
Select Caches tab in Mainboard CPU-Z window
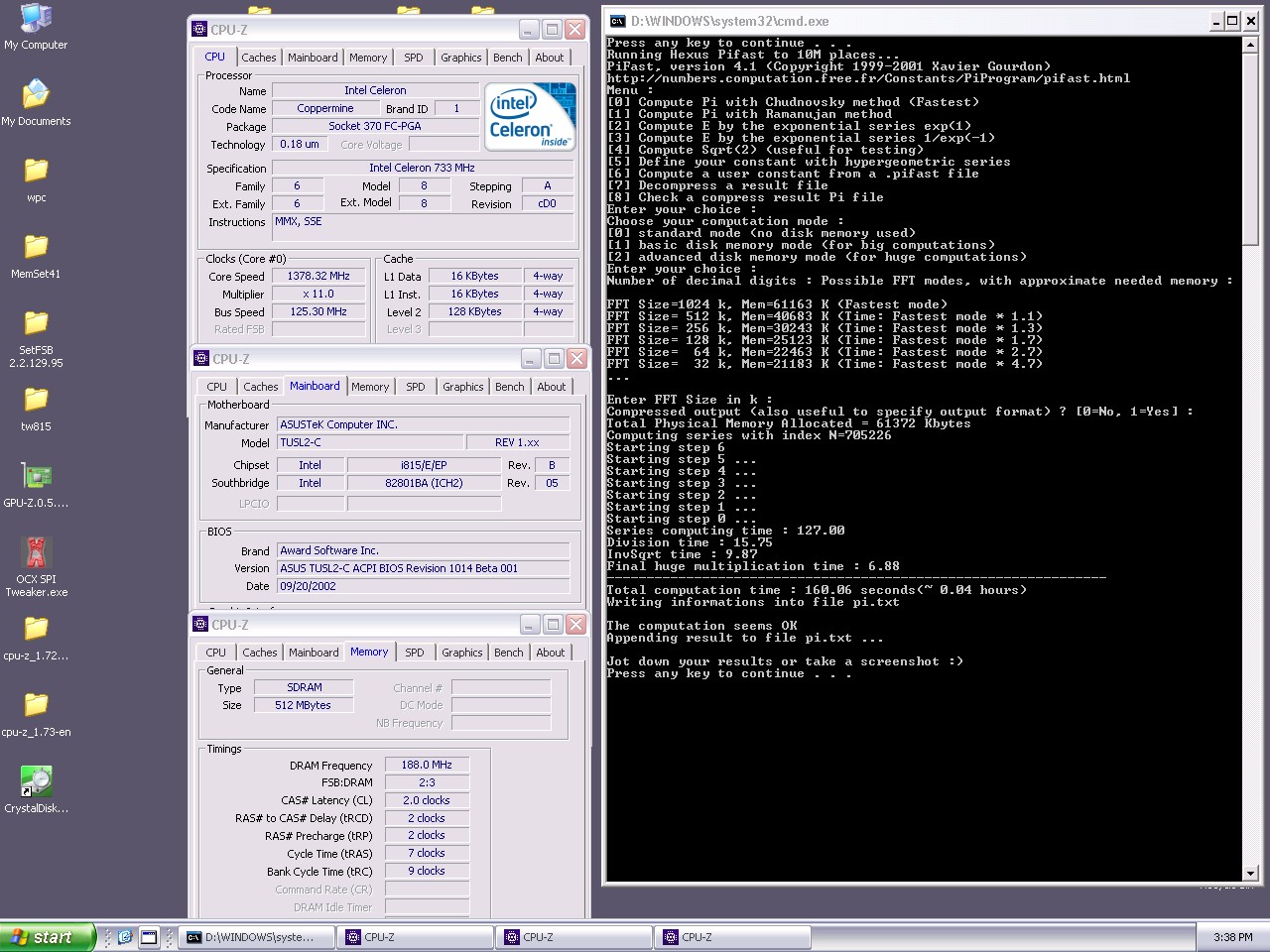click(261, 387)
